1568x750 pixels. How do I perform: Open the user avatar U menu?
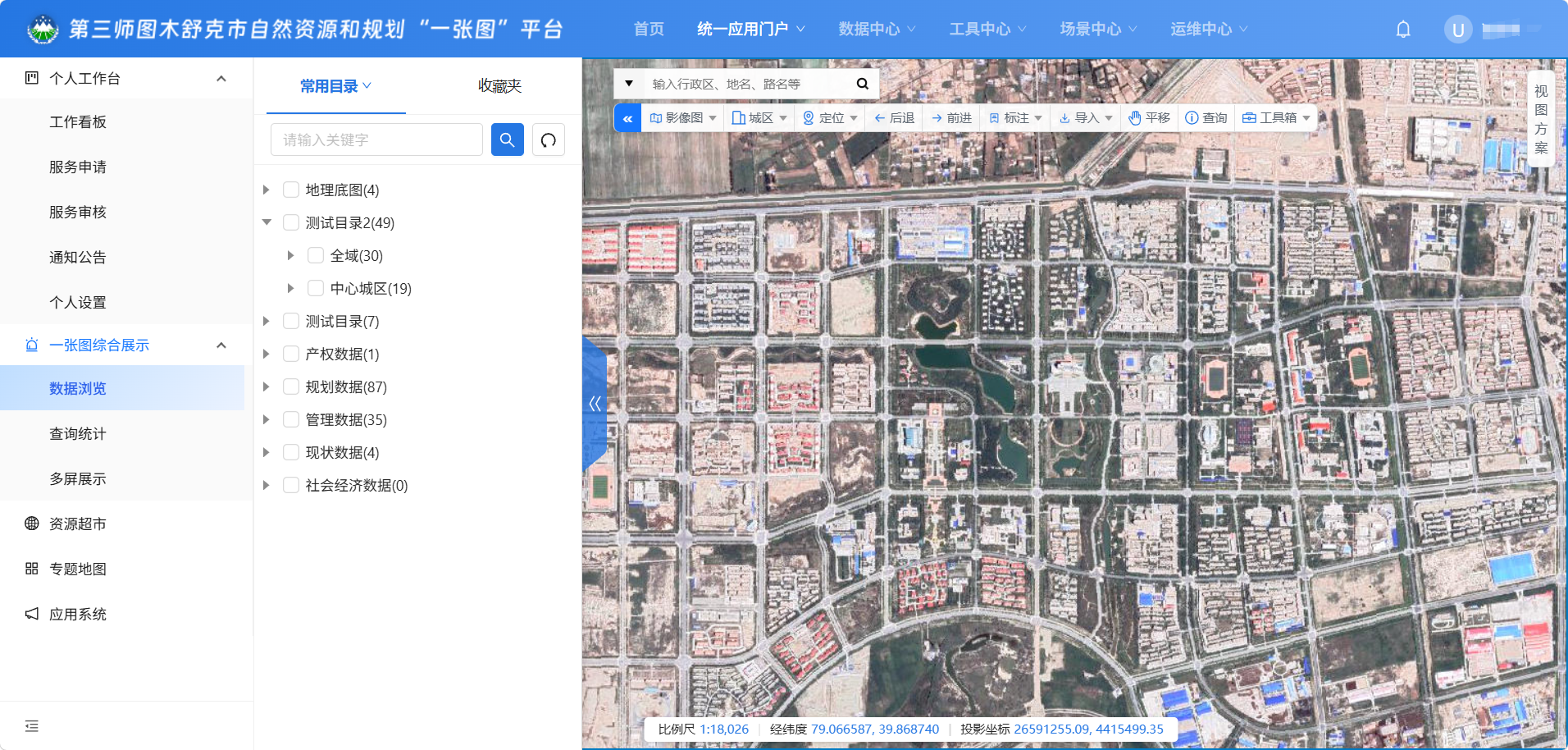1458,30
